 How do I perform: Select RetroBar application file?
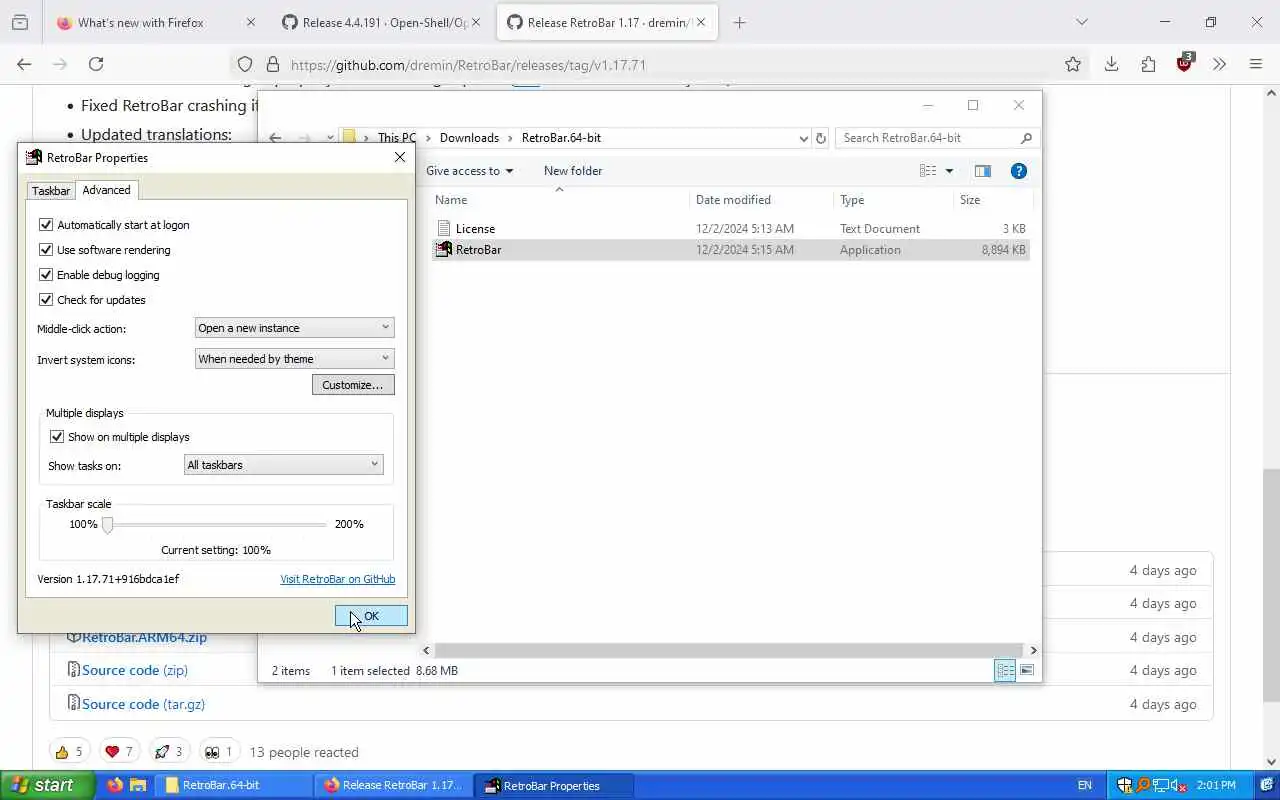pos(730,250)
